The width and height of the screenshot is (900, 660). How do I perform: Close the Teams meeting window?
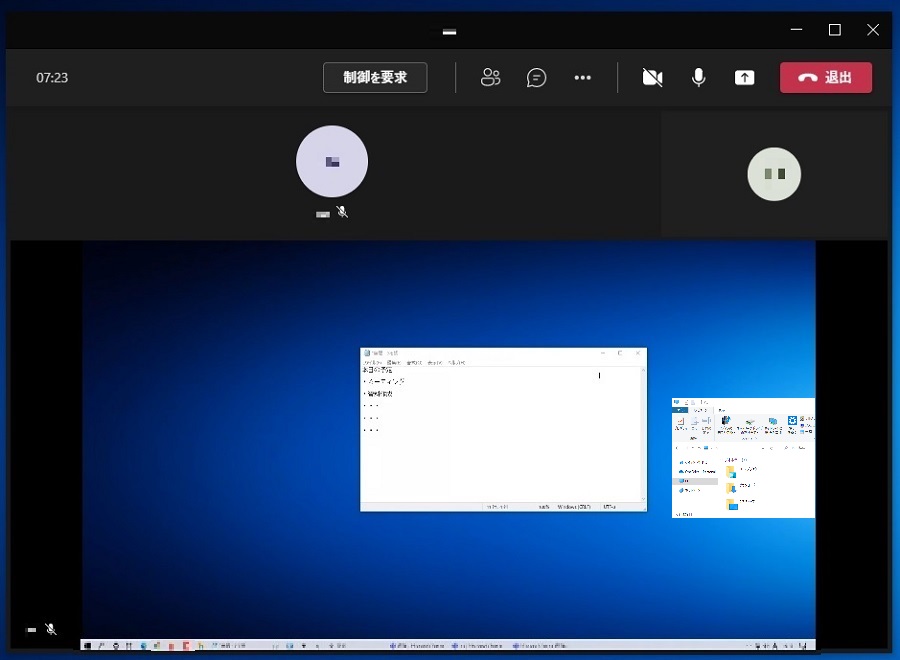pyautogui.click(x=873, y=30)
